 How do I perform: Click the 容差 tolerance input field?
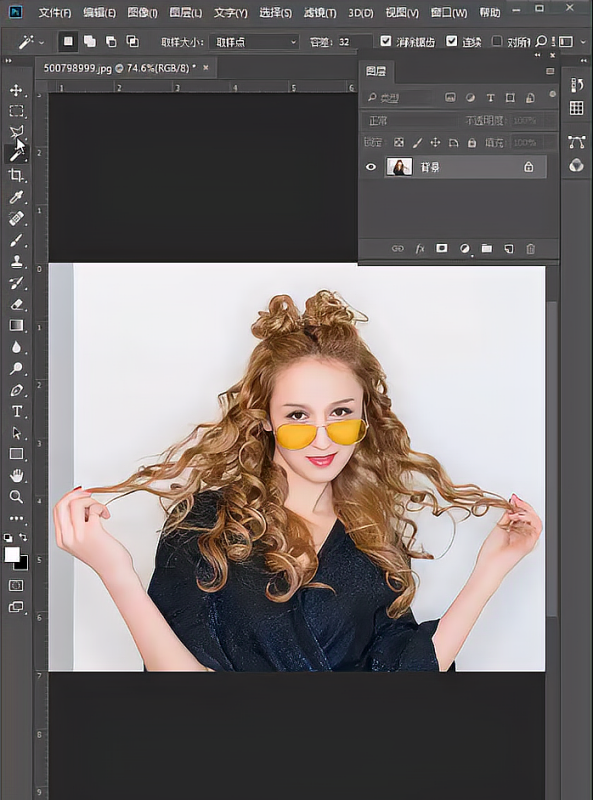(354, 42)
